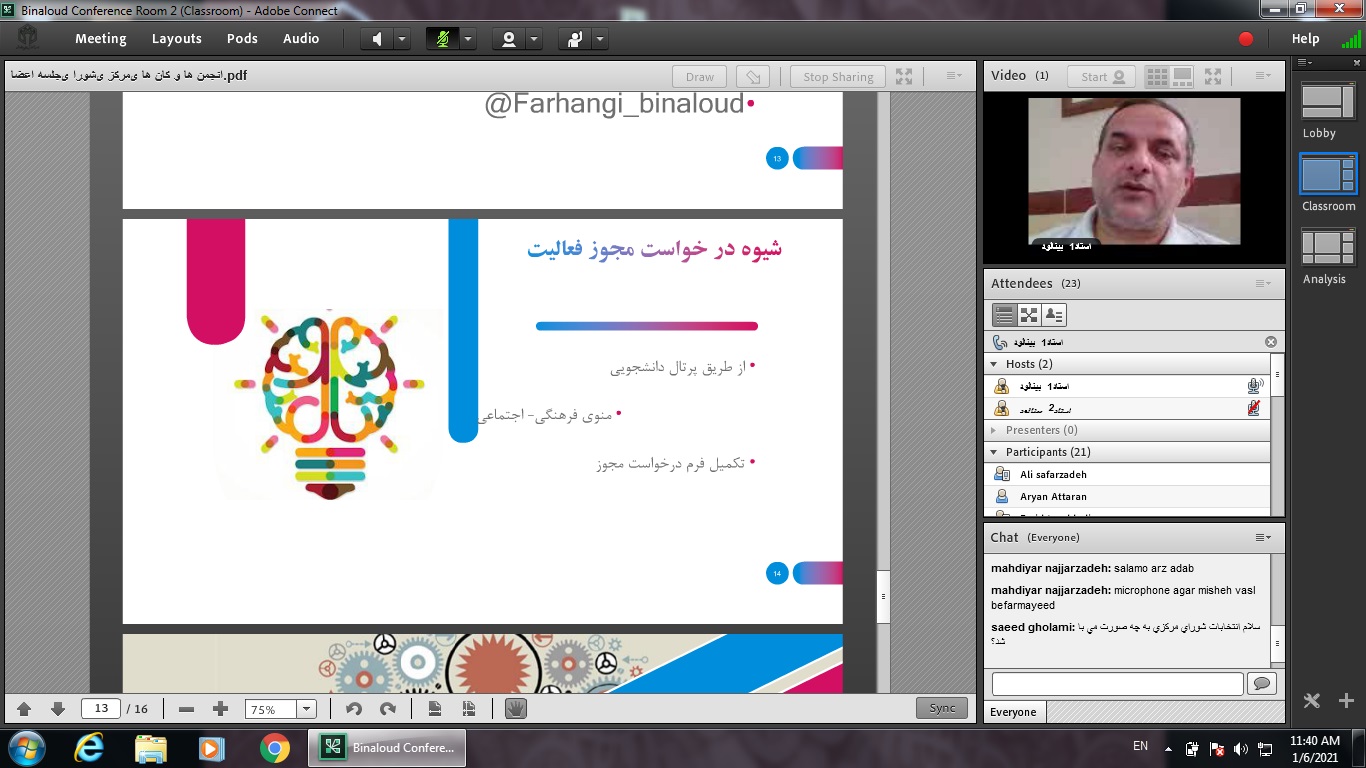Screen dimensions: 1366x768
Task: Expand the Presenters (0) group
Action: click(994, 430)
